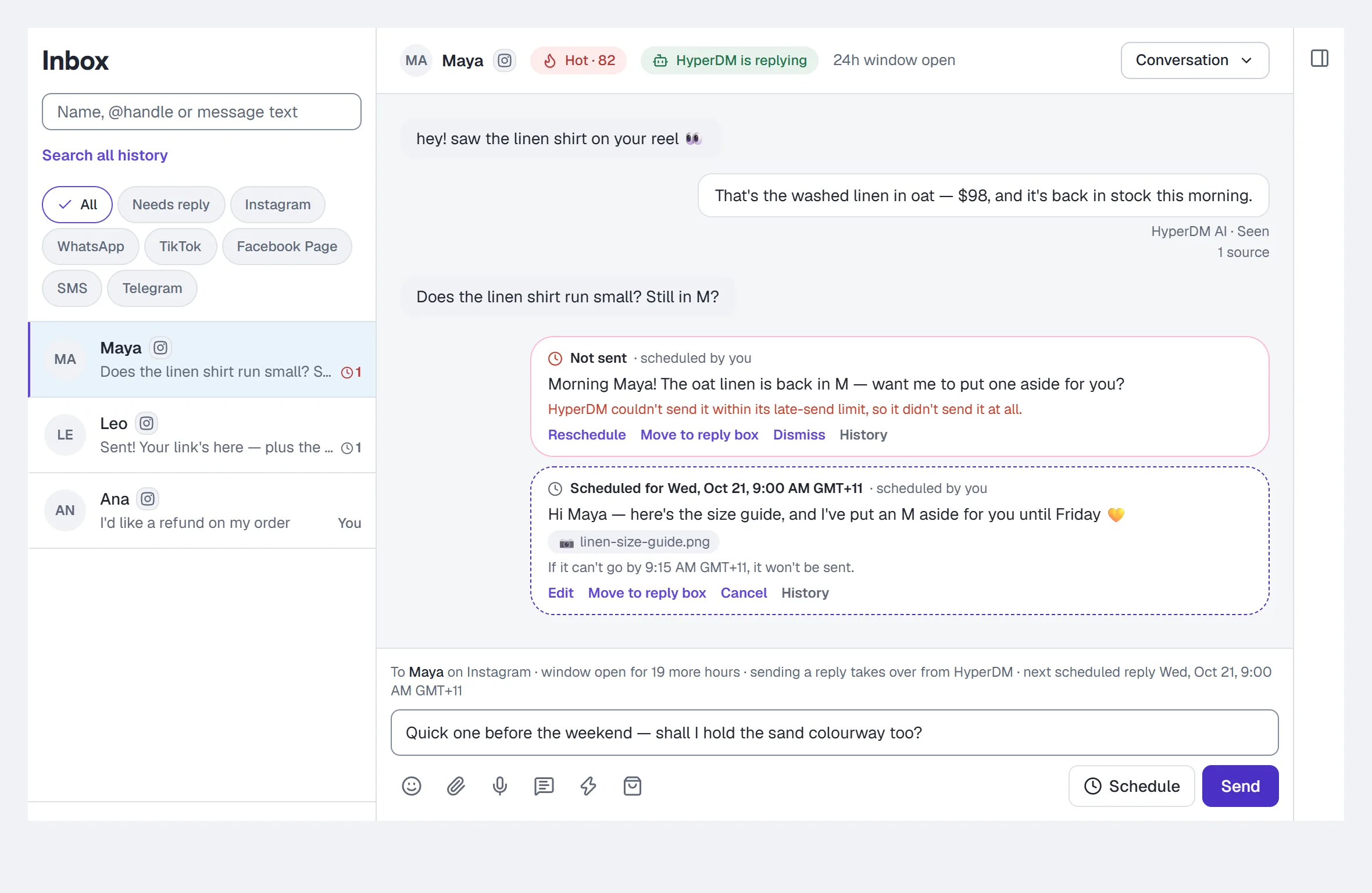Click the Not sent clock icon

(x=555, y=358)
